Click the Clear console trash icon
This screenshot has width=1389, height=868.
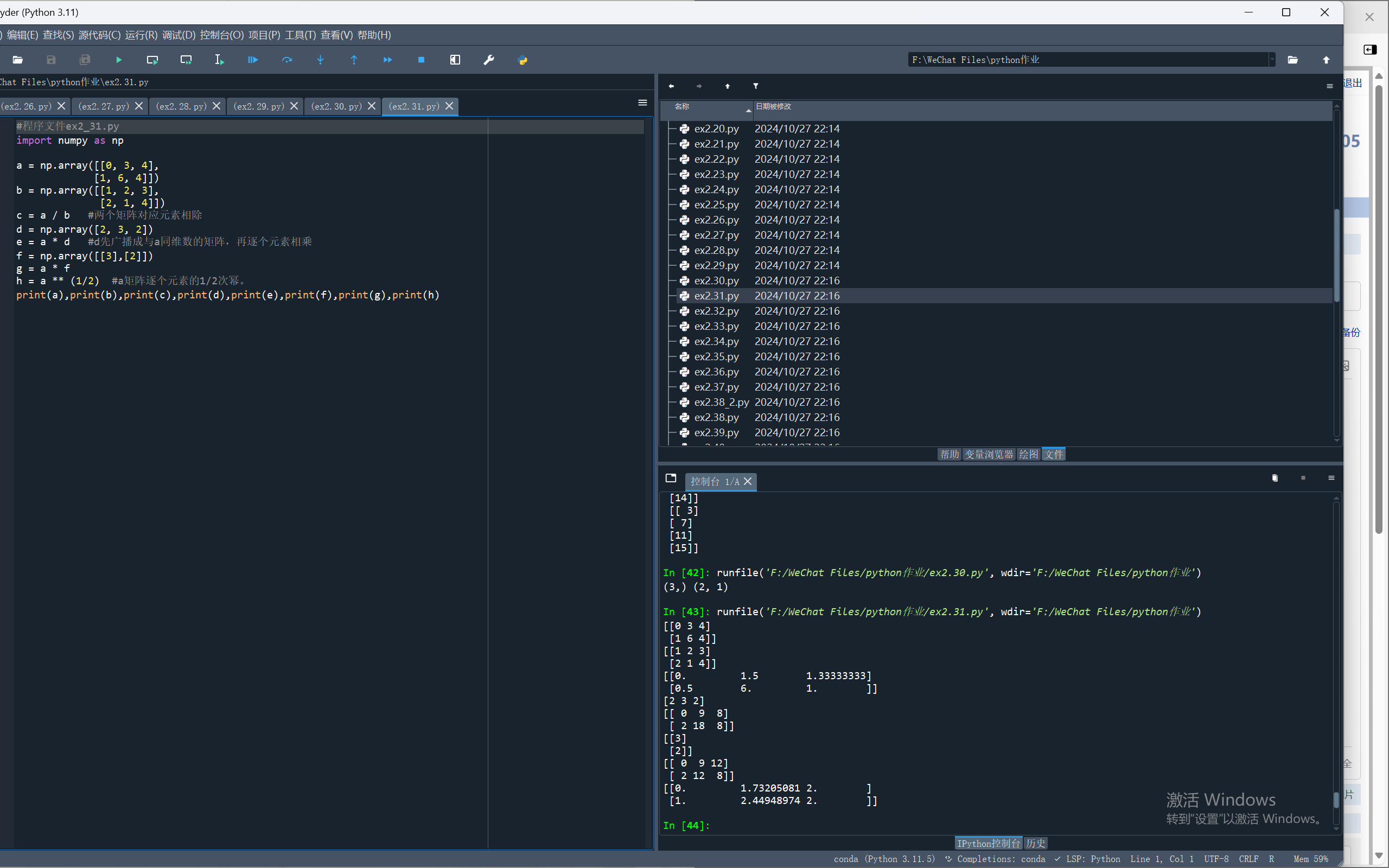1275,478
